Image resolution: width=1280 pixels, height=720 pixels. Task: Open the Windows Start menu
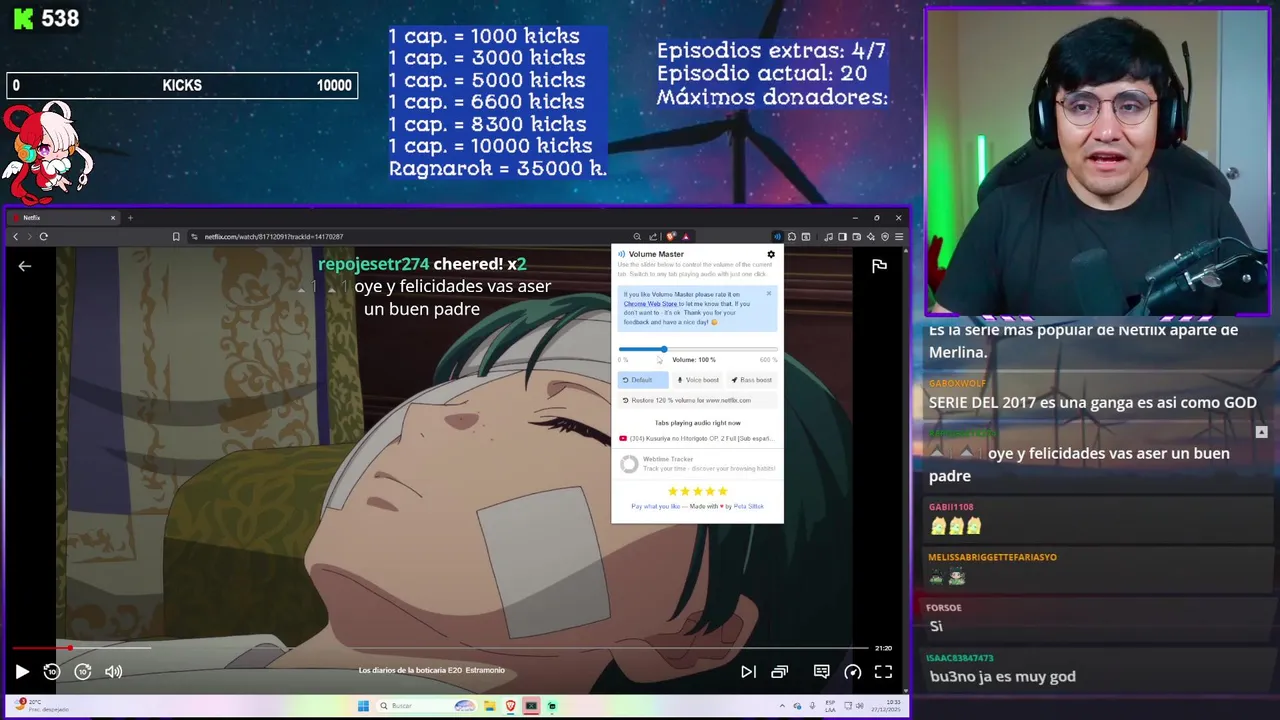(363, 706)
